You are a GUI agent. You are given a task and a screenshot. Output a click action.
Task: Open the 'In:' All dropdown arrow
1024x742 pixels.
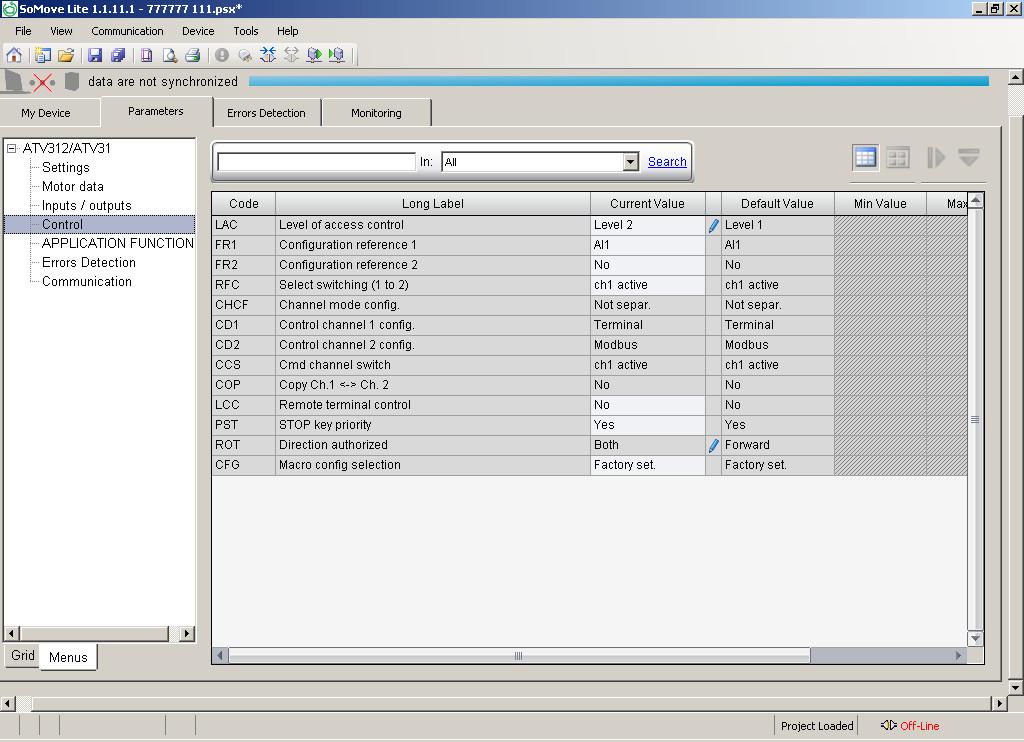[630, 161]
